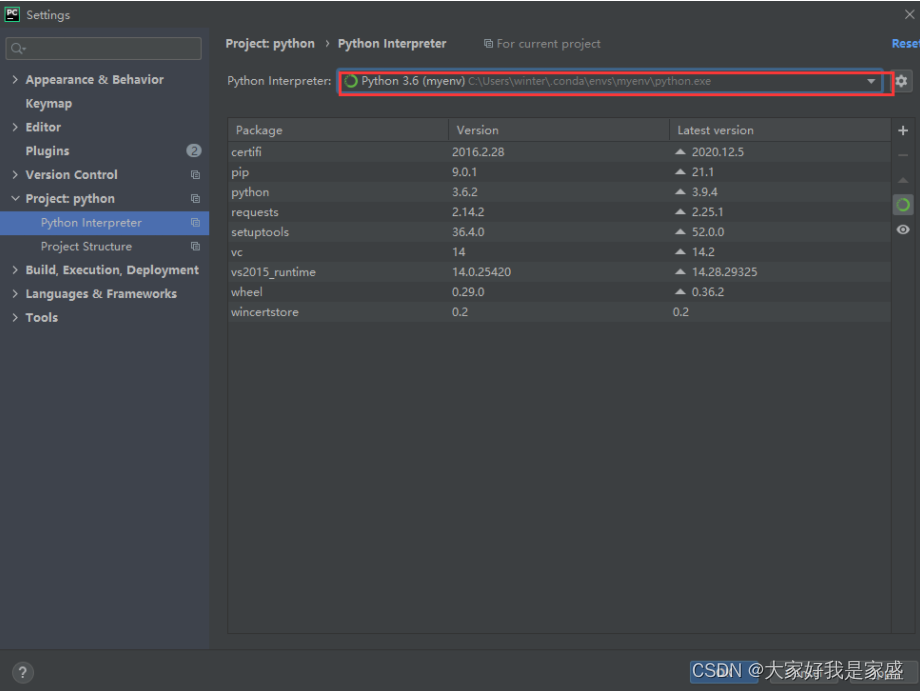The width and height of the screenshot is (920, 691).
Task: Expand Build, Execution, Deployment chevron
Action: point(15,270)
